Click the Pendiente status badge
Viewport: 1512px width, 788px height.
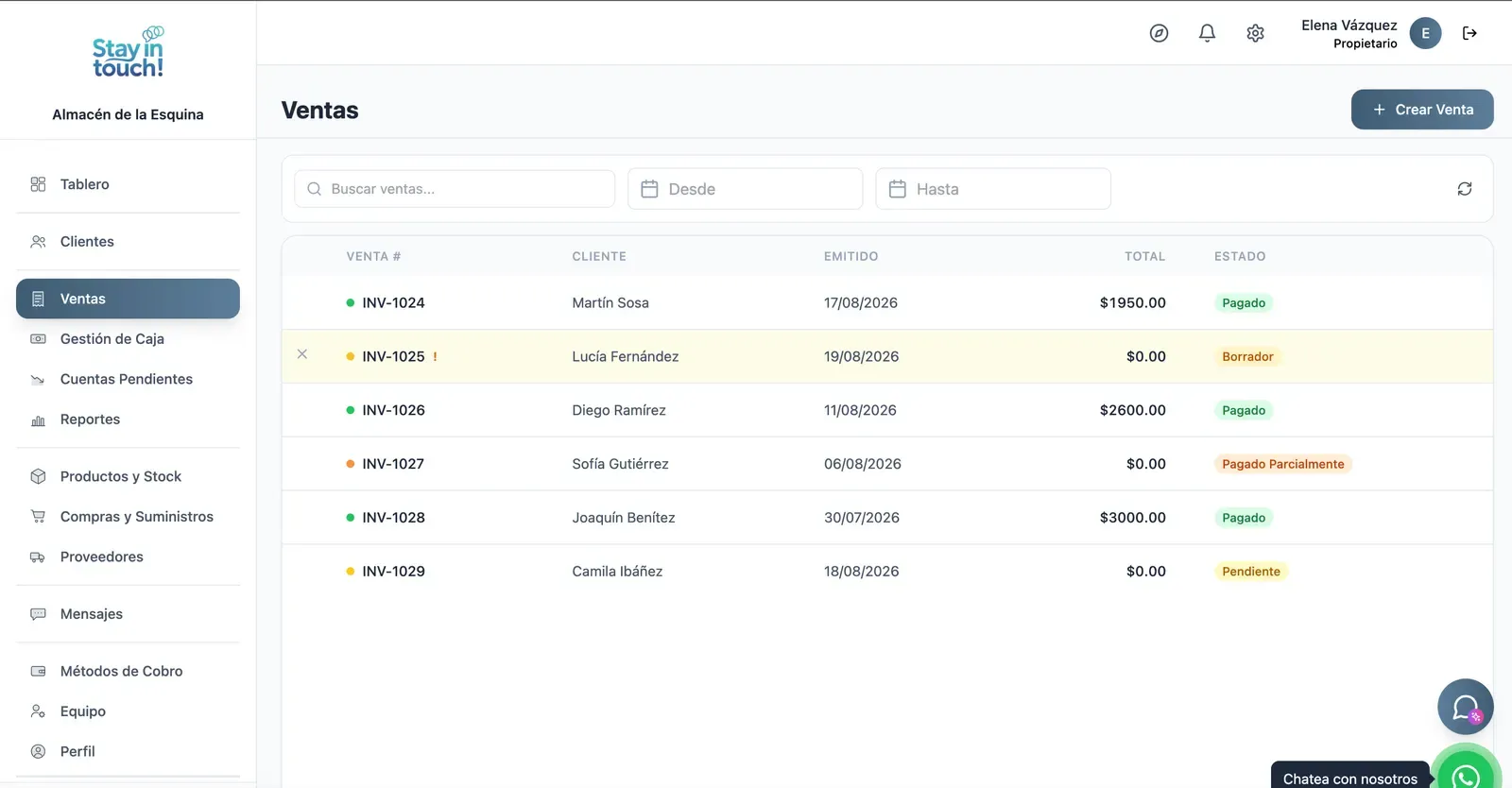click(x=1251, y=572)
